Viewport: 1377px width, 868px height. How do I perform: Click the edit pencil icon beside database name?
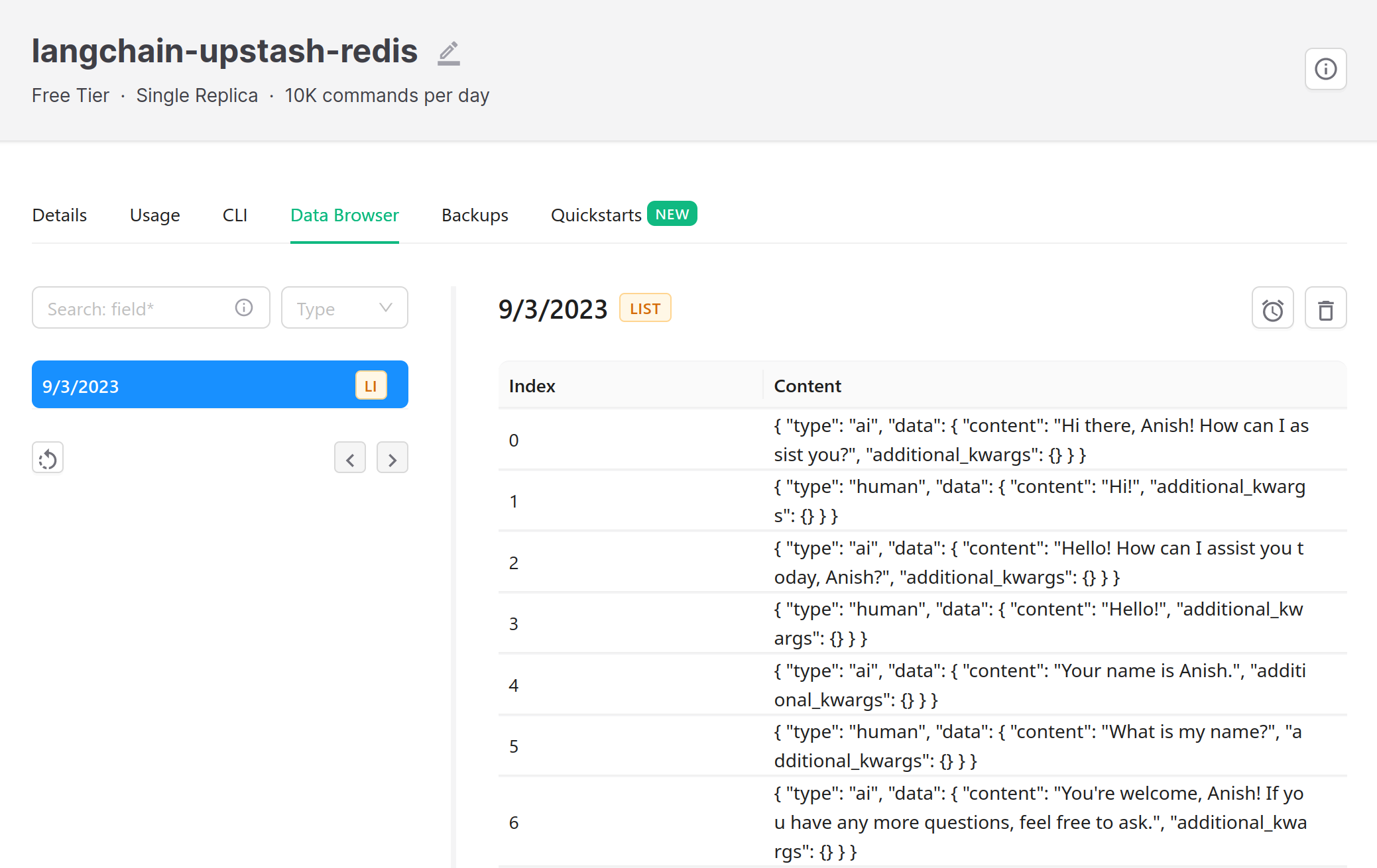tap(449, 53)
